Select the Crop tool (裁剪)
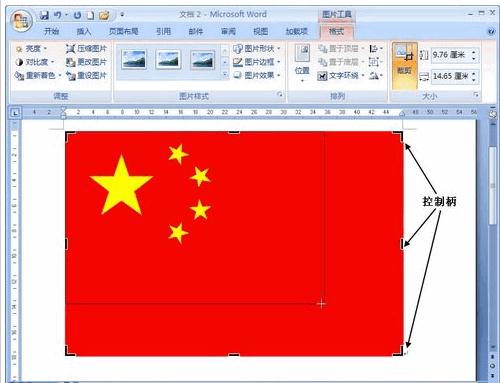 point(405,65)
